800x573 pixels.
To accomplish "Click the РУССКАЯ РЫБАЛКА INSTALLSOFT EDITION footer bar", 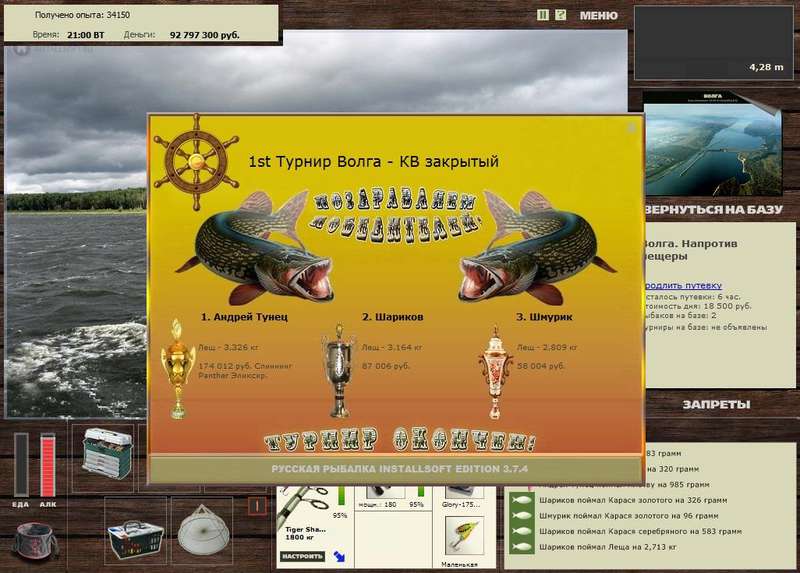I will pyautogui.click(x=395, y=469).
